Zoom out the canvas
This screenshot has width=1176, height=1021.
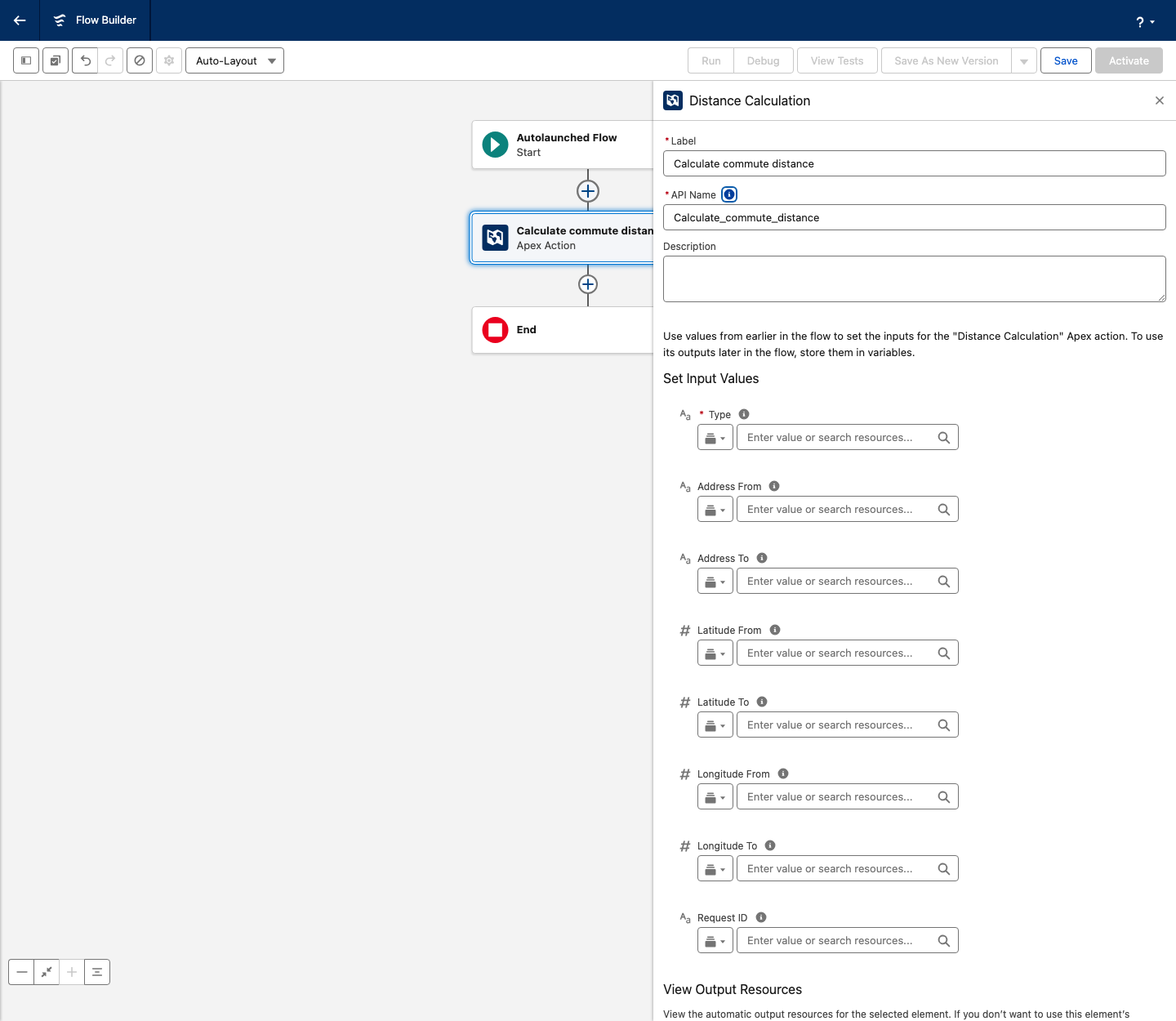pyautogui.click(x=21, y=972)
